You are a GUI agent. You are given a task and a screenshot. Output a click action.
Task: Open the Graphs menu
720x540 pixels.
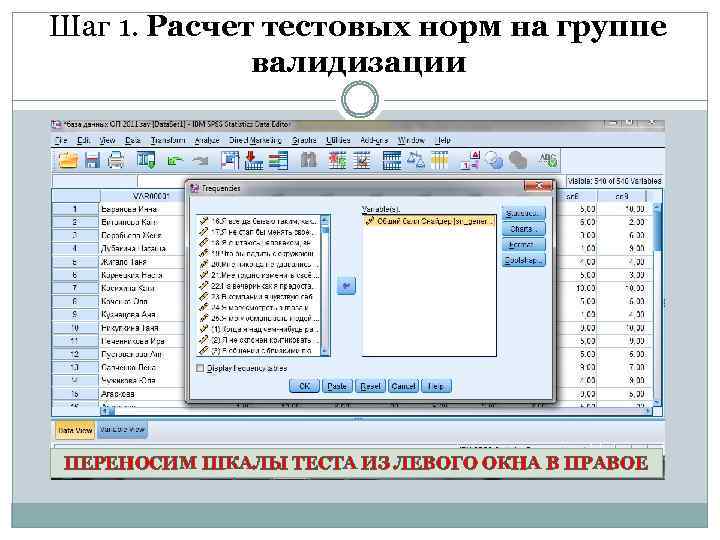(x=304, y=140)
